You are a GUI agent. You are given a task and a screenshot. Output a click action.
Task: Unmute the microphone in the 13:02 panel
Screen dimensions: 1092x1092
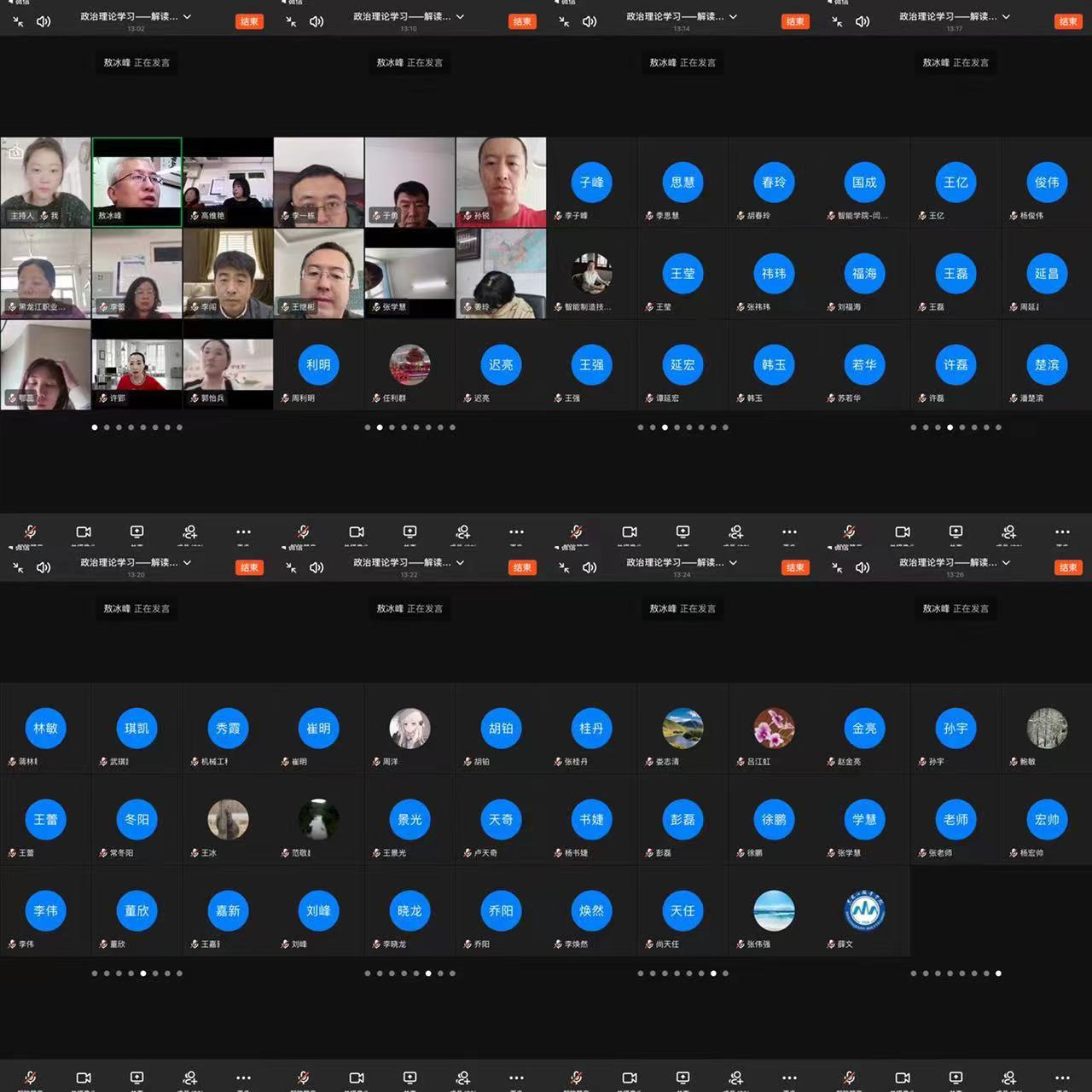tap(30, 531)
